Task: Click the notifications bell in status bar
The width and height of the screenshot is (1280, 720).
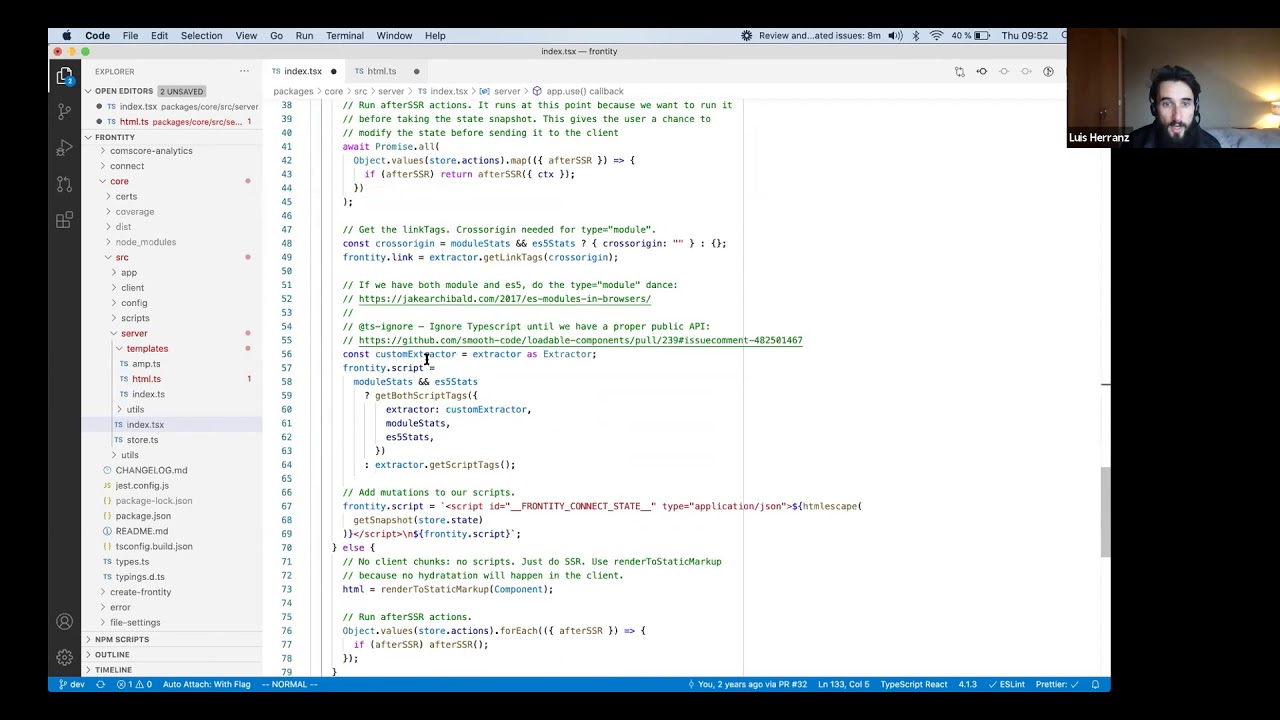Action: point(1095,684)
